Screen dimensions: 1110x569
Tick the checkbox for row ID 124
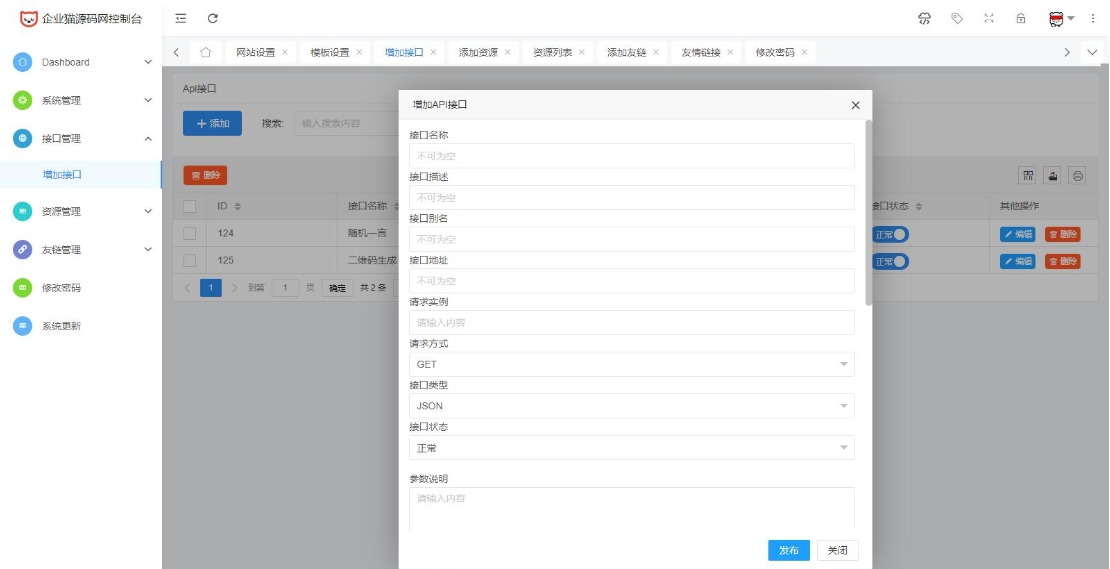coord(189,234)
